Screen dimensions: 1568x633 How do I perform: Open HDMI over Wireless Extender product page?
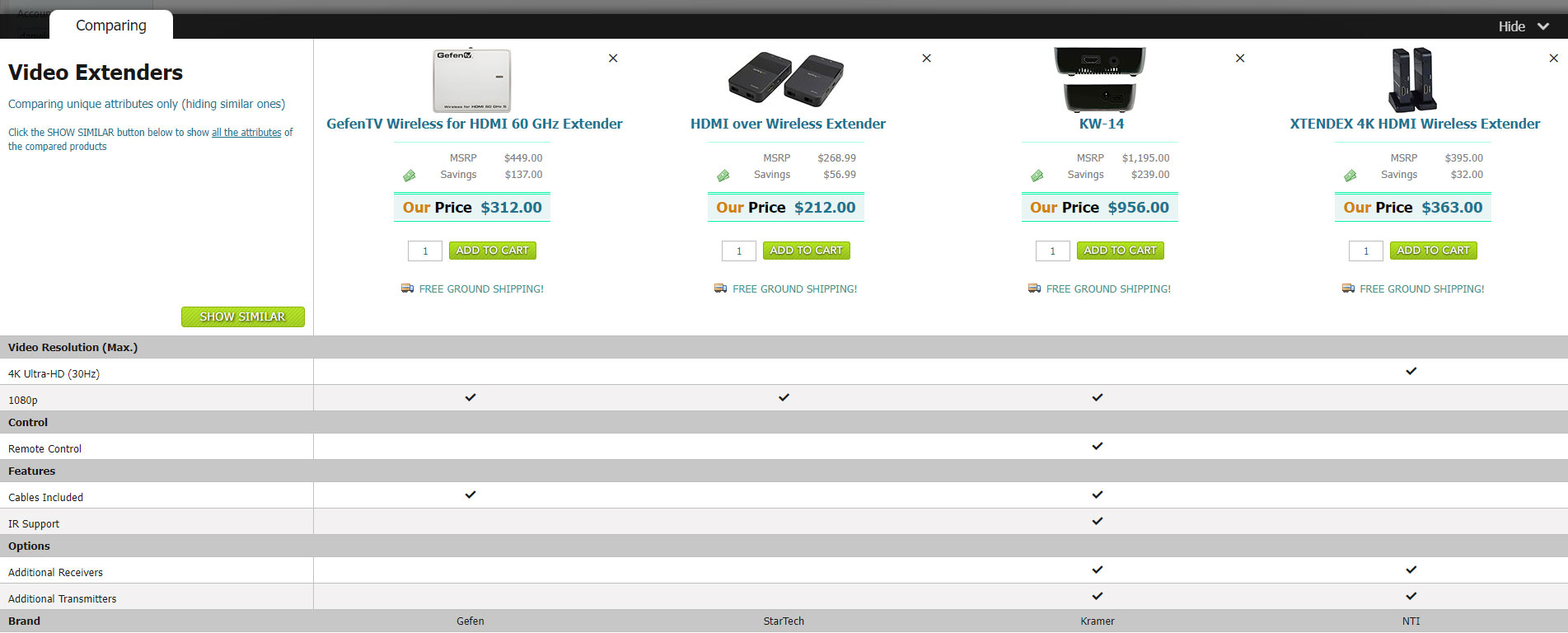point(788,124)
